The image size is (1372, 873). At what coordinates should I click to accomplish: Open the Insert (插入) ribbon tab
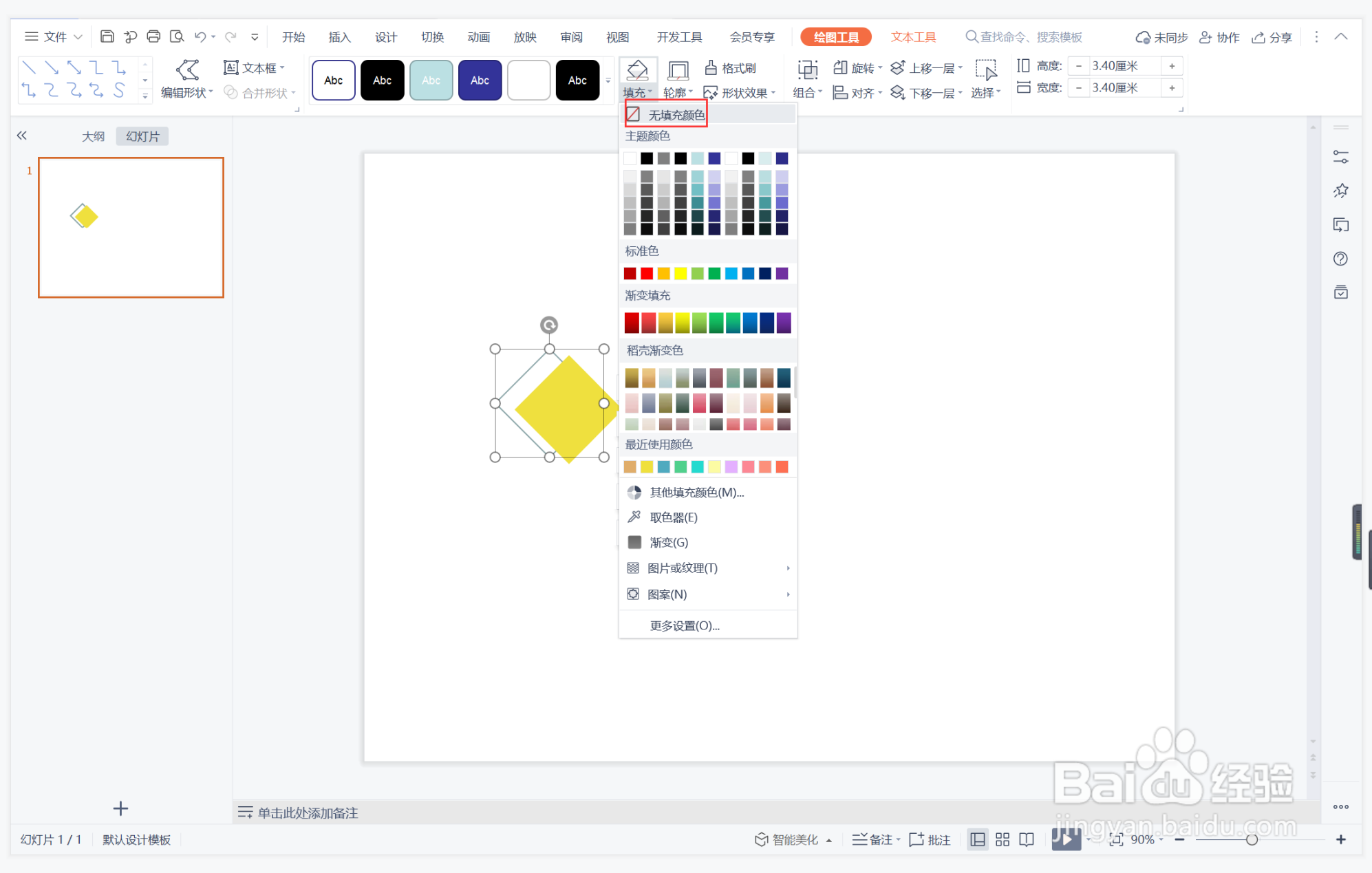coord(339,37)
